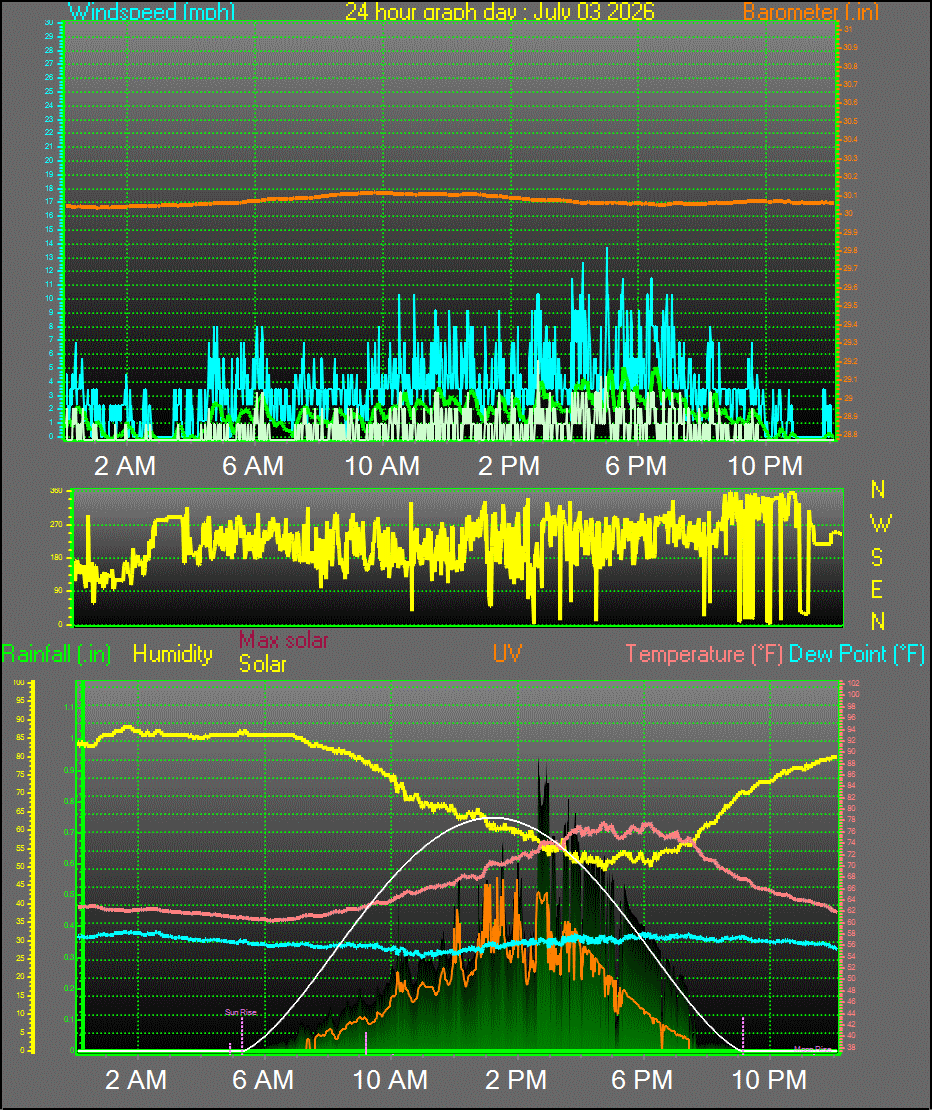Click '10 AM' under the wind speed graph
Screen dimensions: 932x1110
(x=382, y=466)
